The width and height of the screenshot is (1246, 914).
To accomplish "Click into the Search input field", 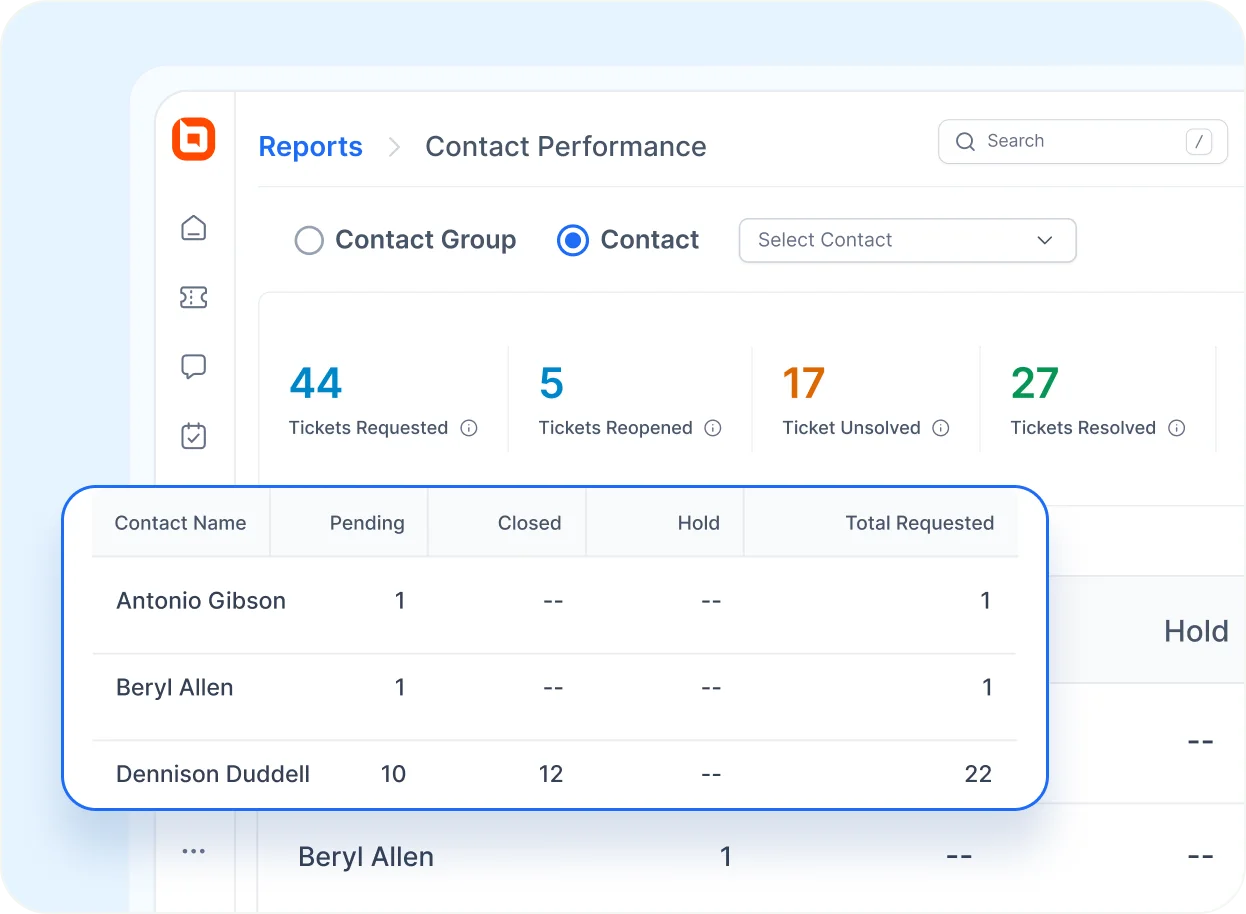I will click(x=1083, y=142).
